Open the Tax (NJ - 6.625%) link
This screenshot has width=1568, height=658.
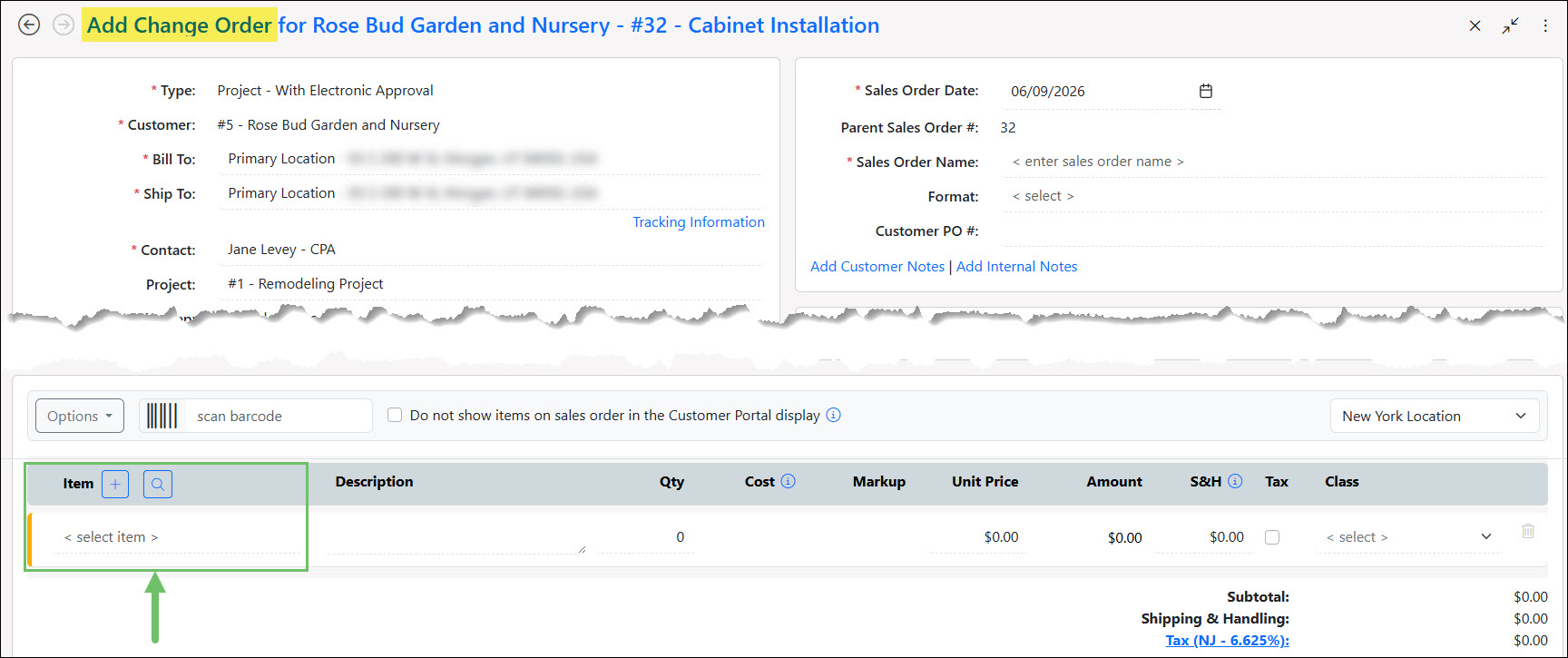pyautogui.click(x=1227, y=641)
